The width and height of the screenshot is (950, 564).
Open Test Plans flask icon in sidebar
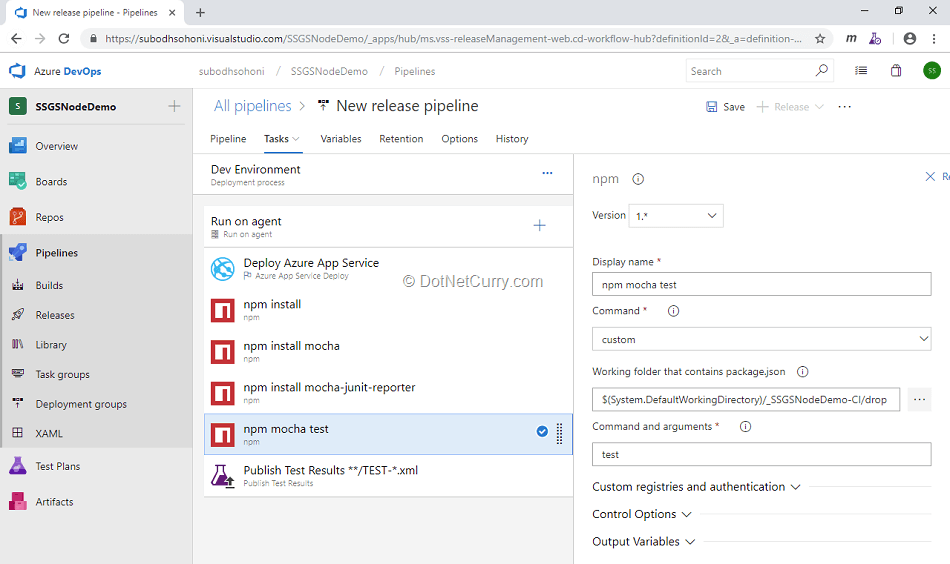[x=18, y=466]
